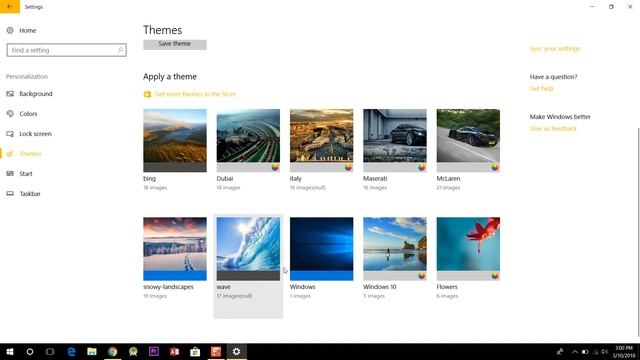Click the Taskbar icon in sidebar
The image size is (640, 360).
10,194
